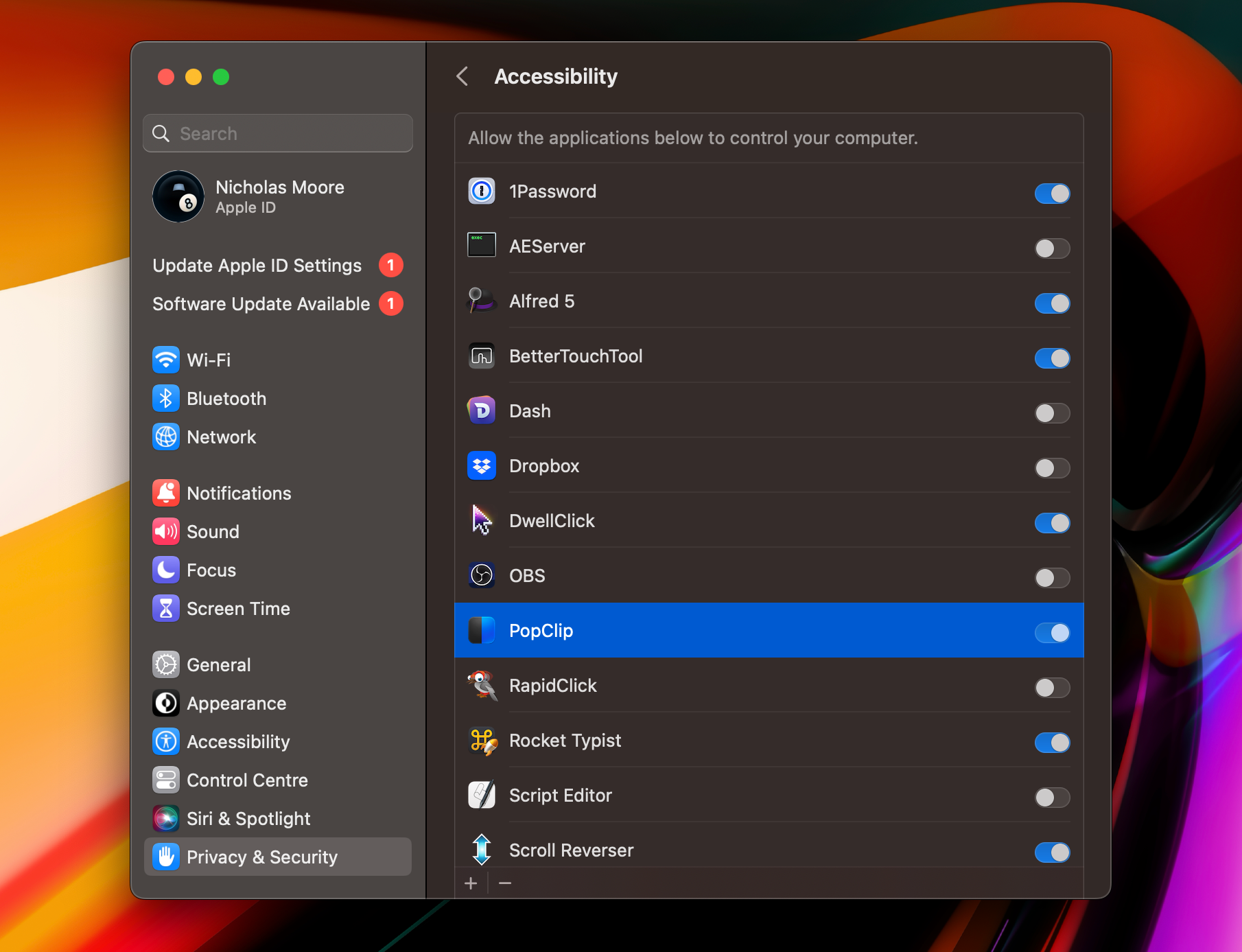1242x952 pixels.
Task: Click the DwellClick cursor icon
Action: 482,520
